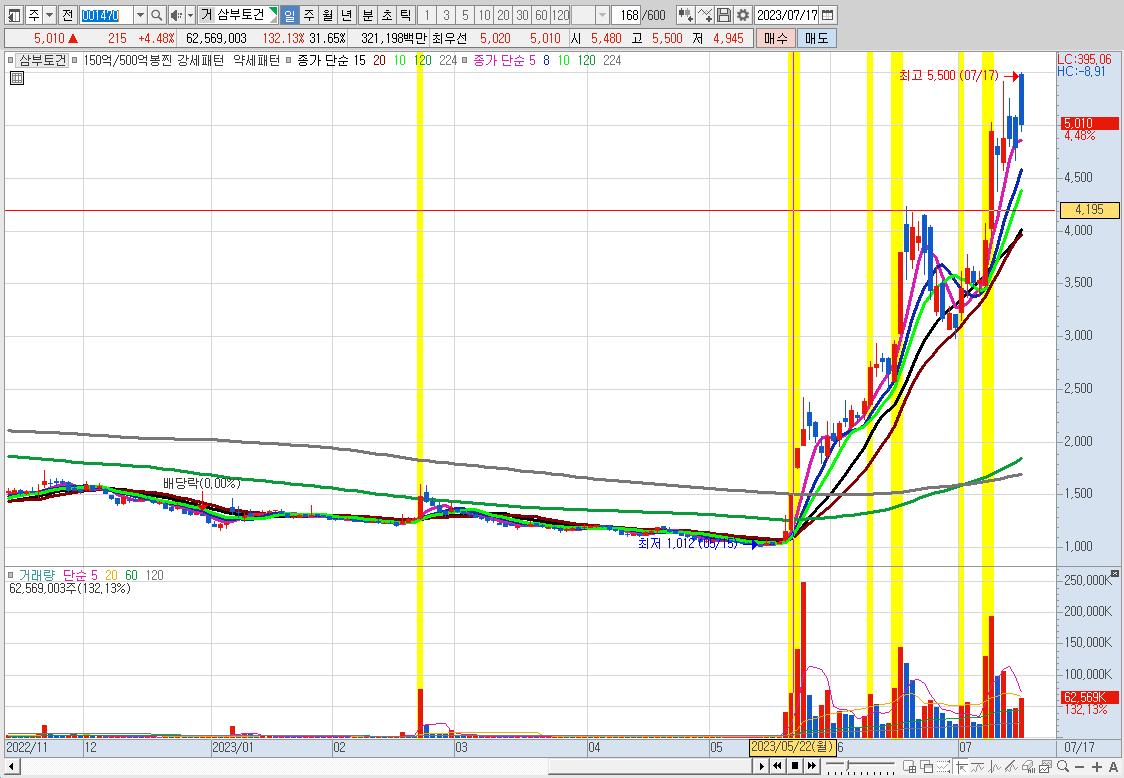The height and width of the screenshot is (778, 1124).
Task: Click the speaker sound icon
Action: coord(176,15)
